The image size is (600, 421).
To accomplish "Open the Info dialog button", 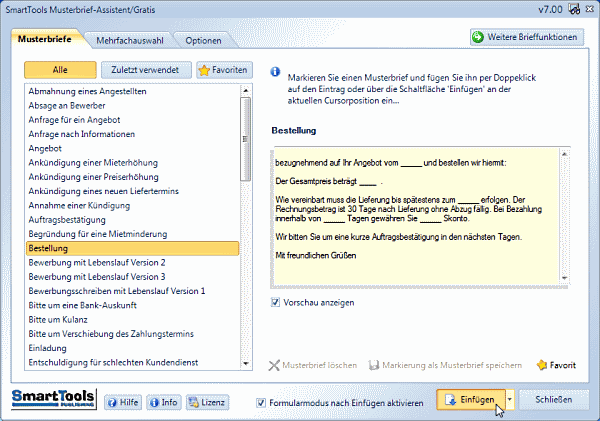I will tap(164, 402).
